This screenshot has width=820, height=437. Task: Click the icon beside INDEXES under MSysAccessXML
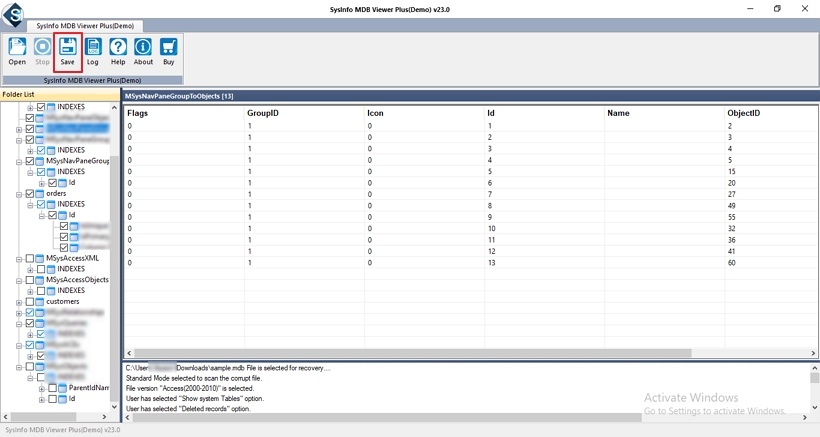click(51, 269)
